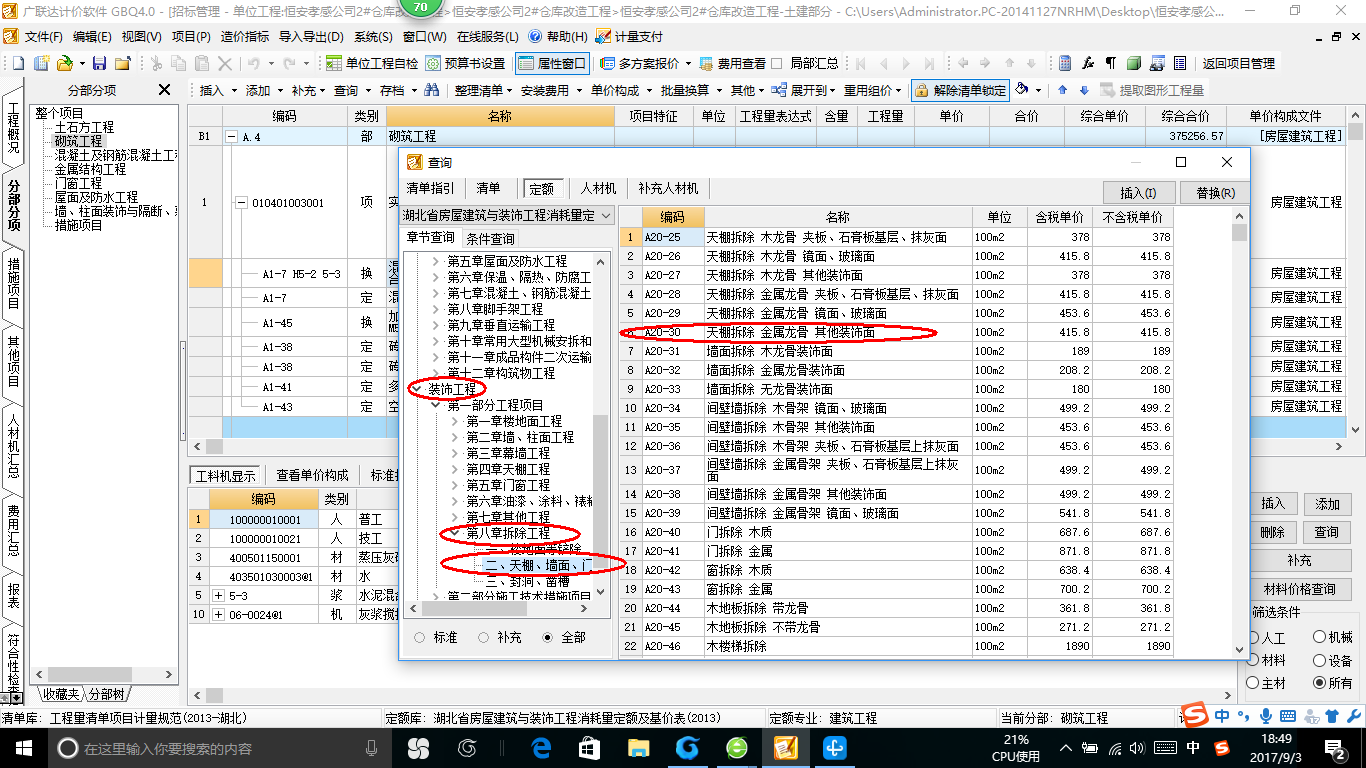Open the 在线服务(L) menu
The width and height of the screenshot is (1366, 768).
487,36
